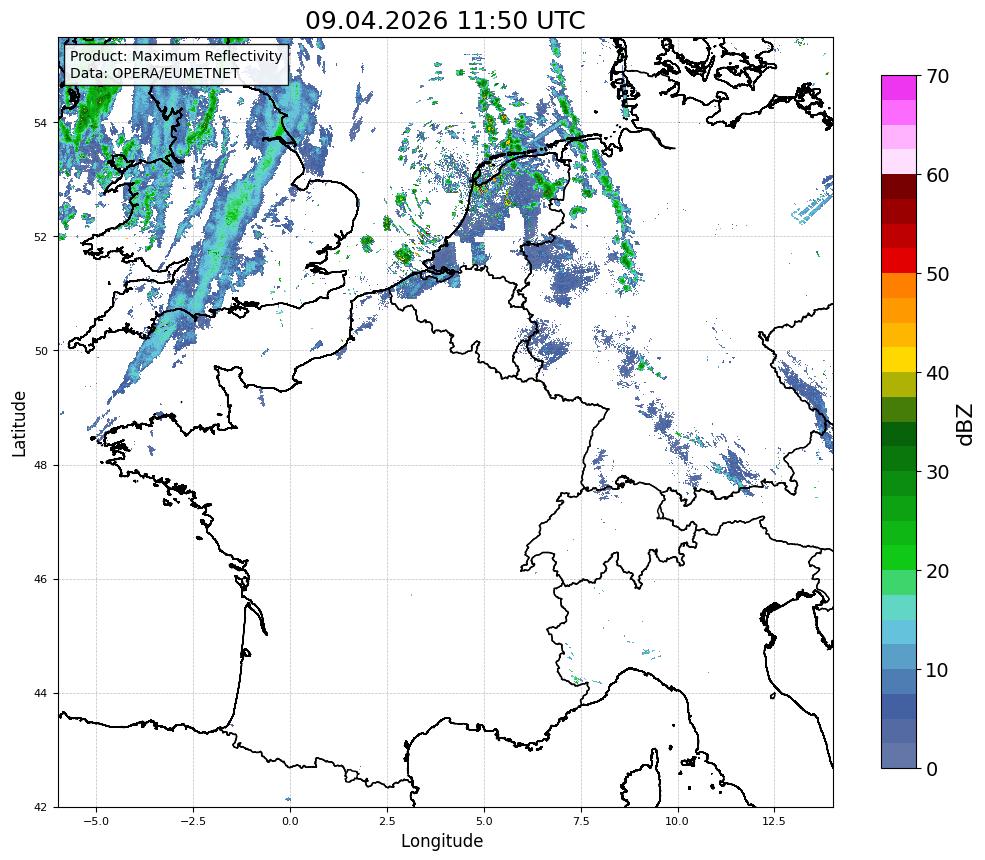The image size is (985, 860).
Task: Select the magenta 70 dBZ colorbar segment
Action: coord(899,87)
